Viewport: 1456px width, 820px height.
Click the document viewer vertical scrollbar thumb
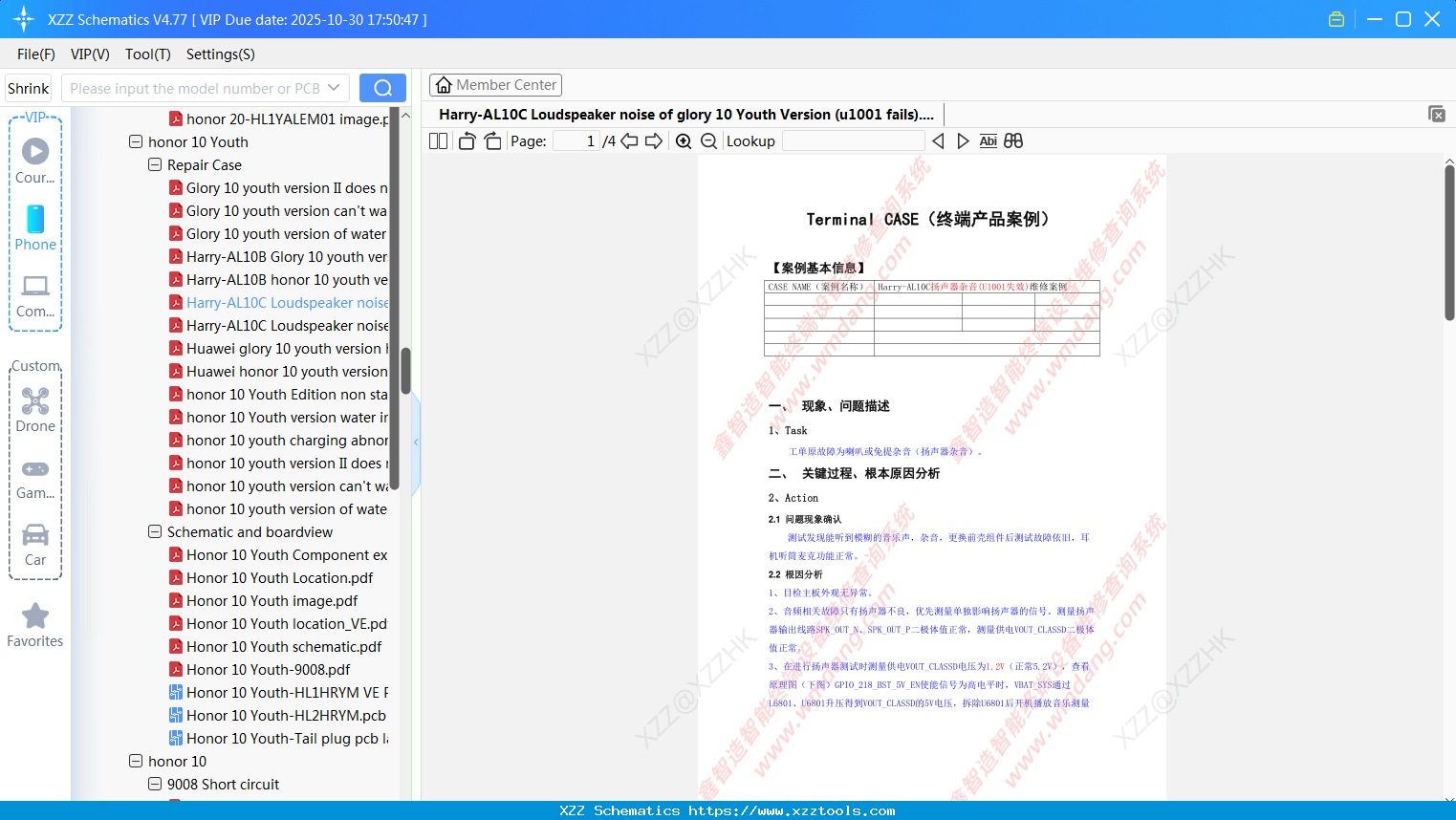pos(1449,243)
